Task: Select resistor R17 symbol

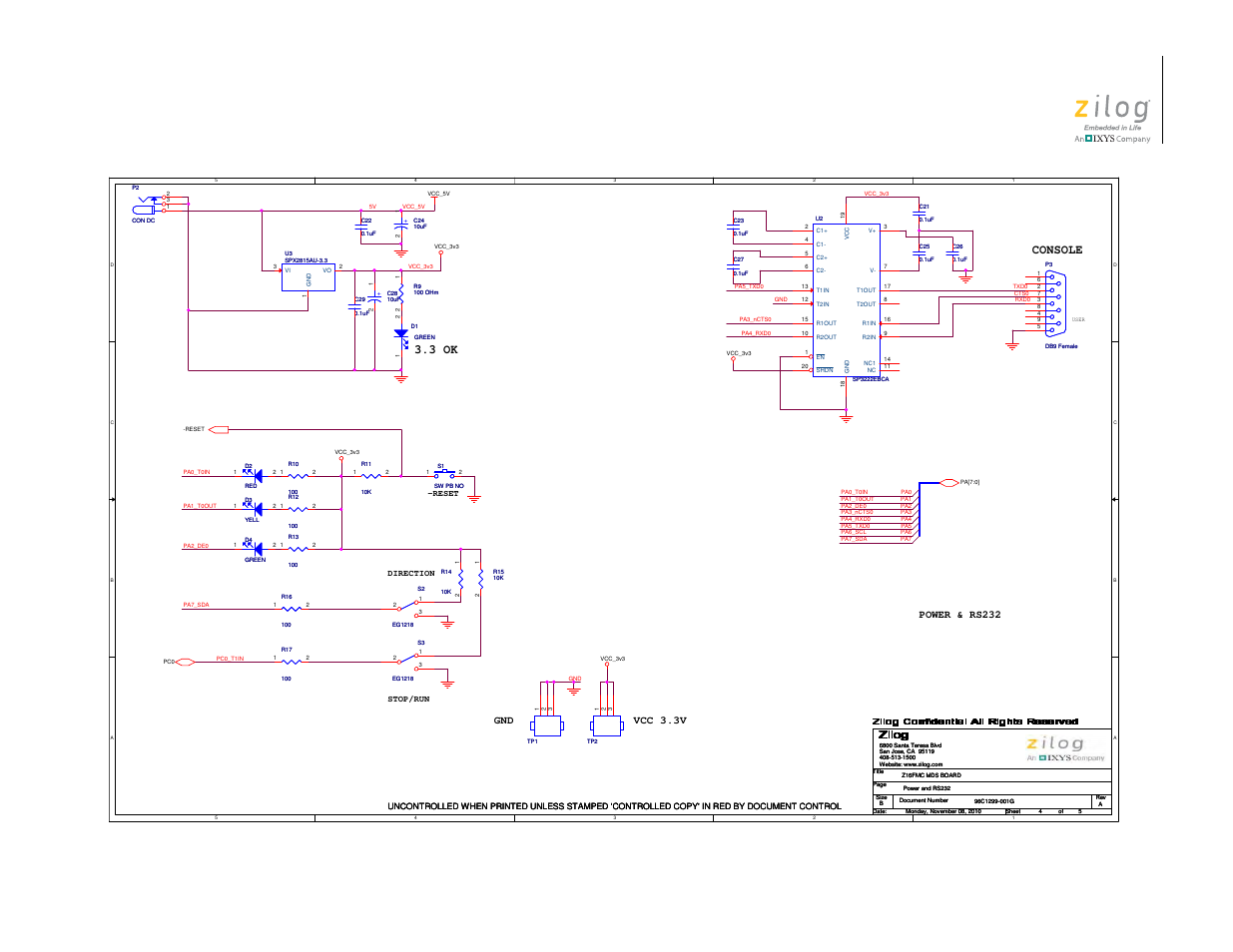Action: (x=291, y=662)
